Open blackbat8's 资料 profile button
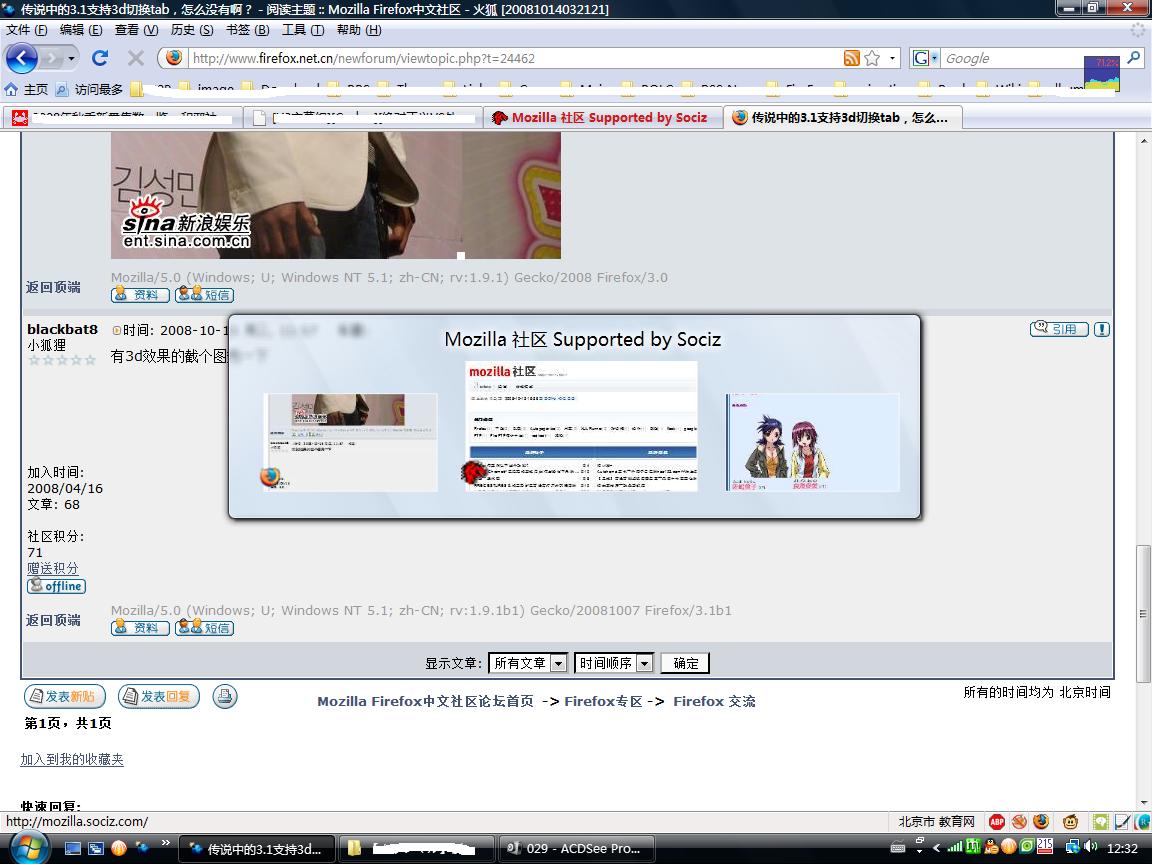The width and height of the screenshot is (1152, 864). pos(140,627)
